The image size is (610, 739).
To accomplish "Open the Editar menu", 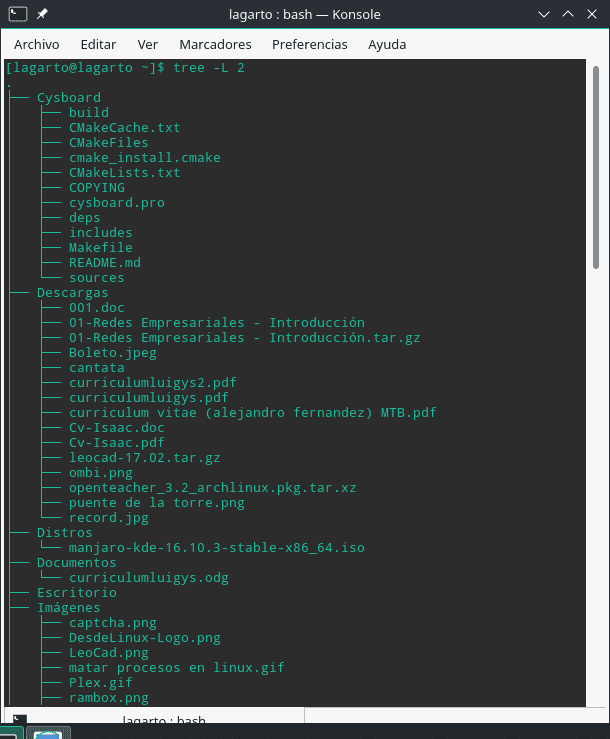I will (x=98, y=44).
